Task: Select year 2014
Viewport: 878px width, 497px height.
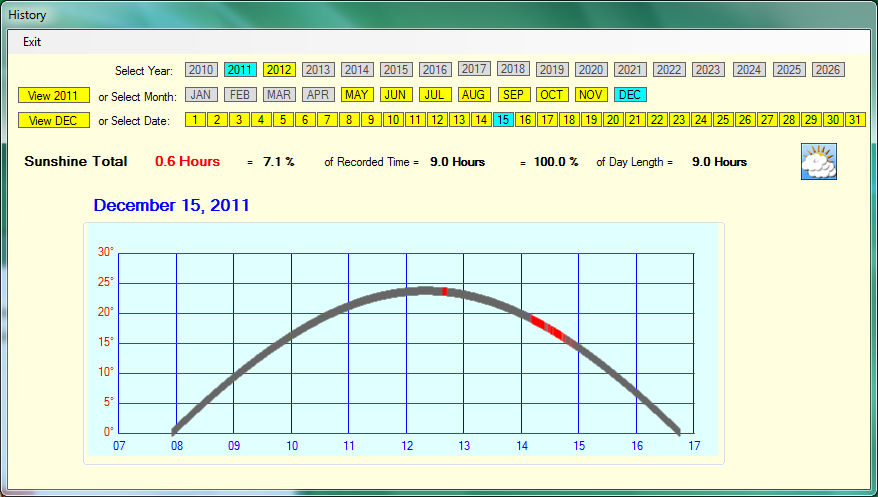Action: (x=357, y=69)
